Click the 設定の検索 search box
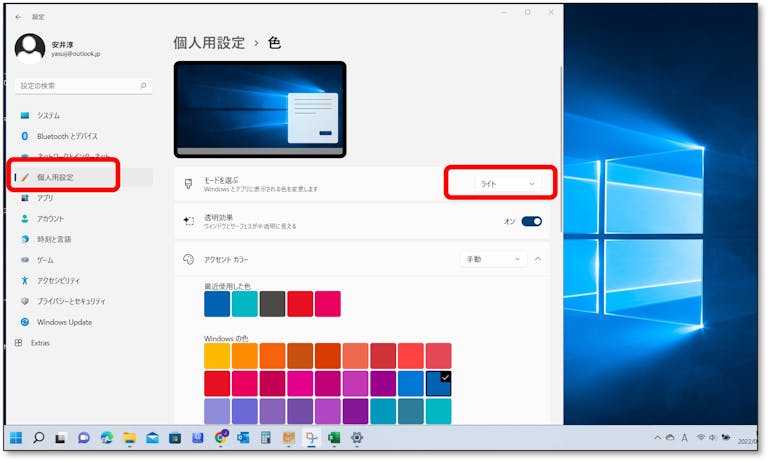768x461 pixels. click(83, 86)
